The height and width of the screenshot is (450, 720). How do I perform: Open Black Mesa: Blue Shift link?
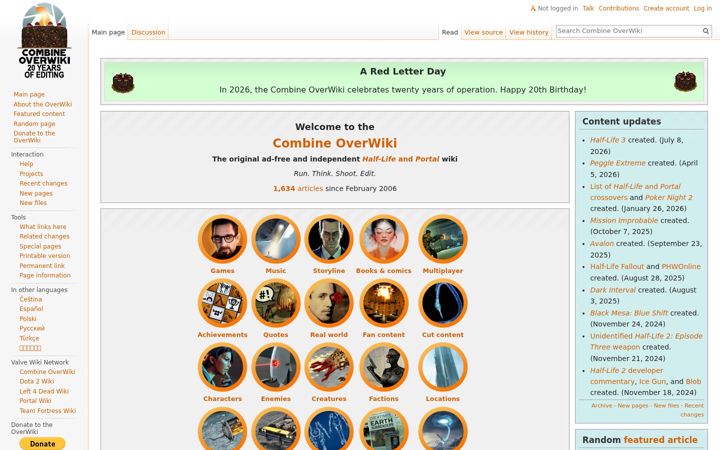click(x=629, y=313)
